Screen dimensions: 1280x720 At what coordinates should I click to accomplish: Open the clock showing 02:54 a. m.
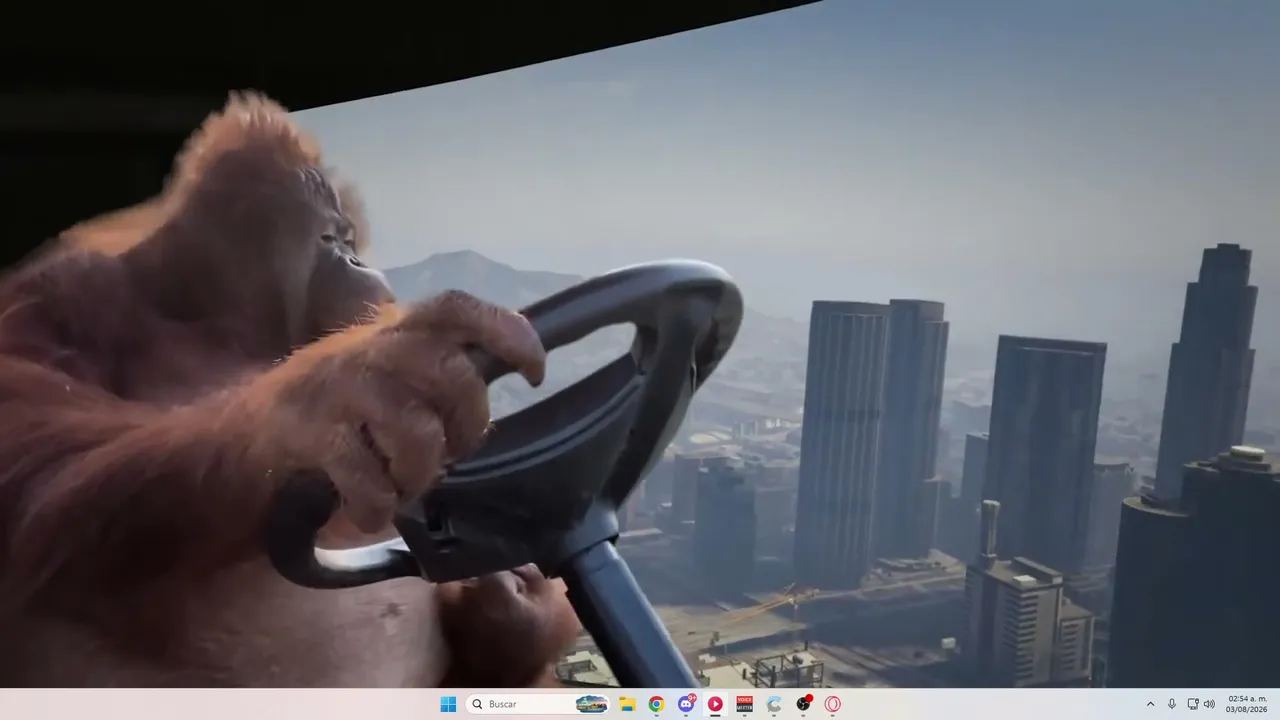(x=1247, y=704)
